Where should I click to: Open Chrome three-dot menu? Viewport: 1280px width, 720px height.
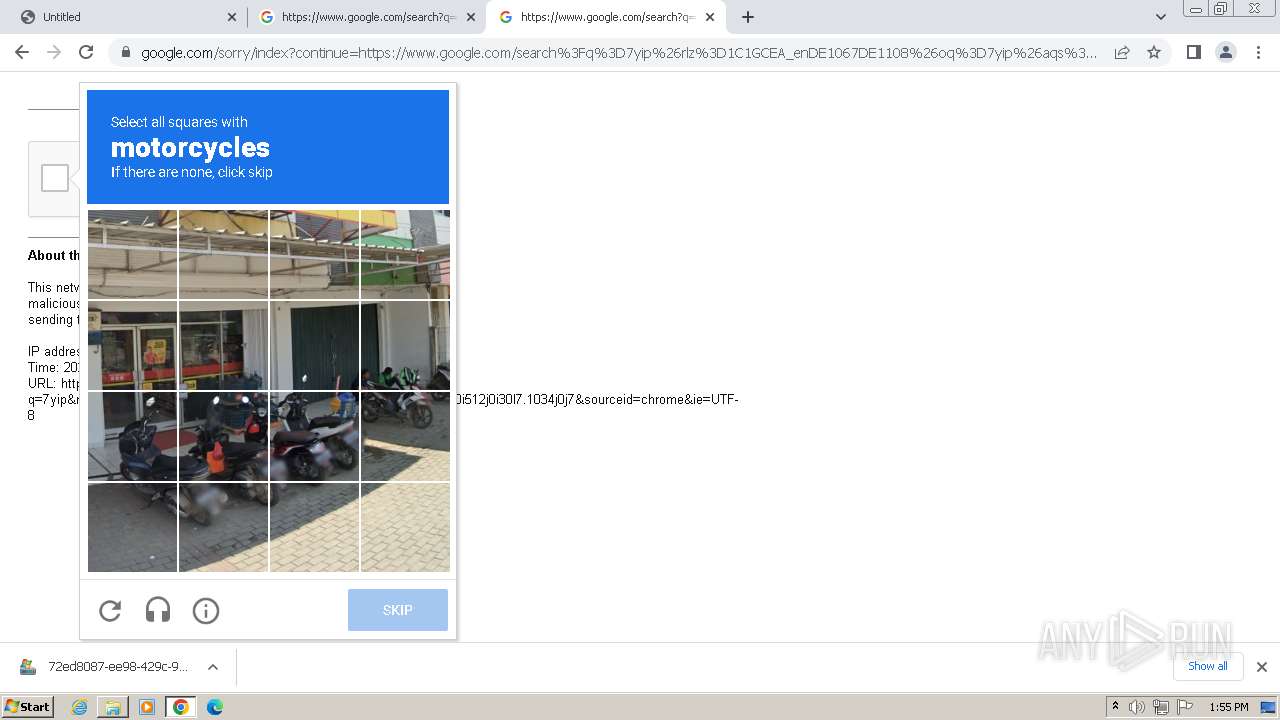coord(1258,52)
